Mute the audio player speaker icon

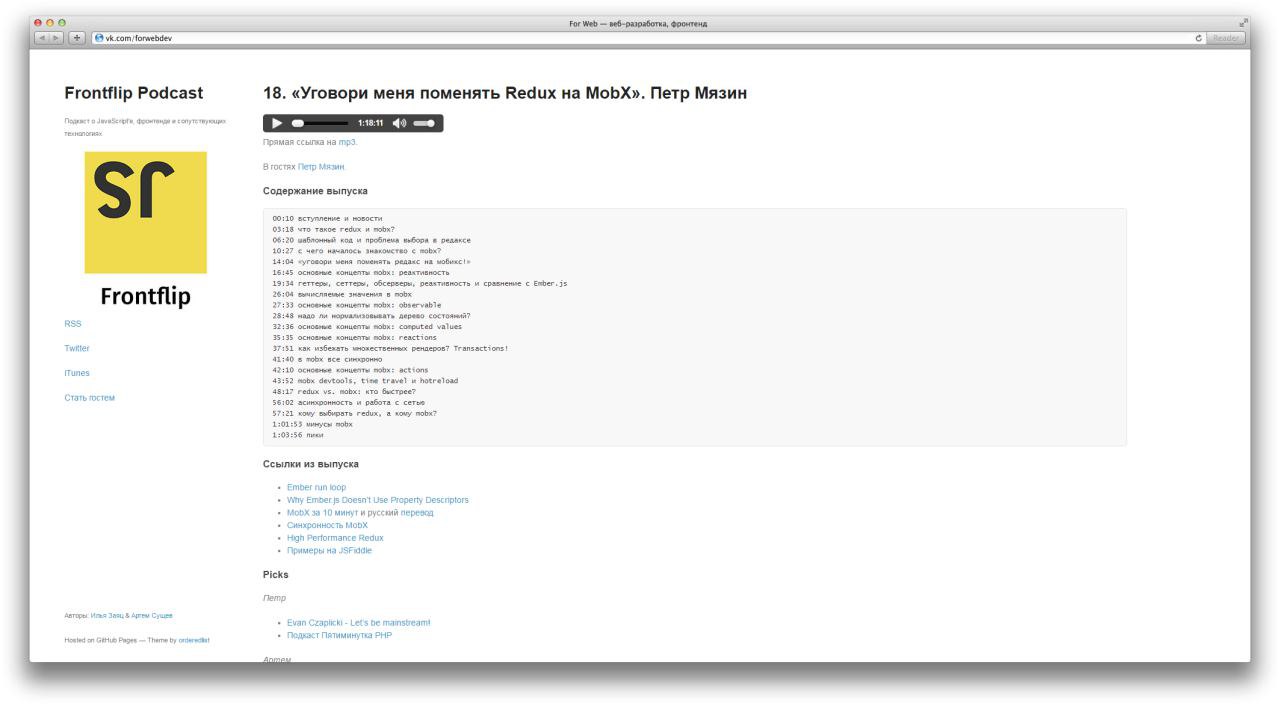[399, 123]
